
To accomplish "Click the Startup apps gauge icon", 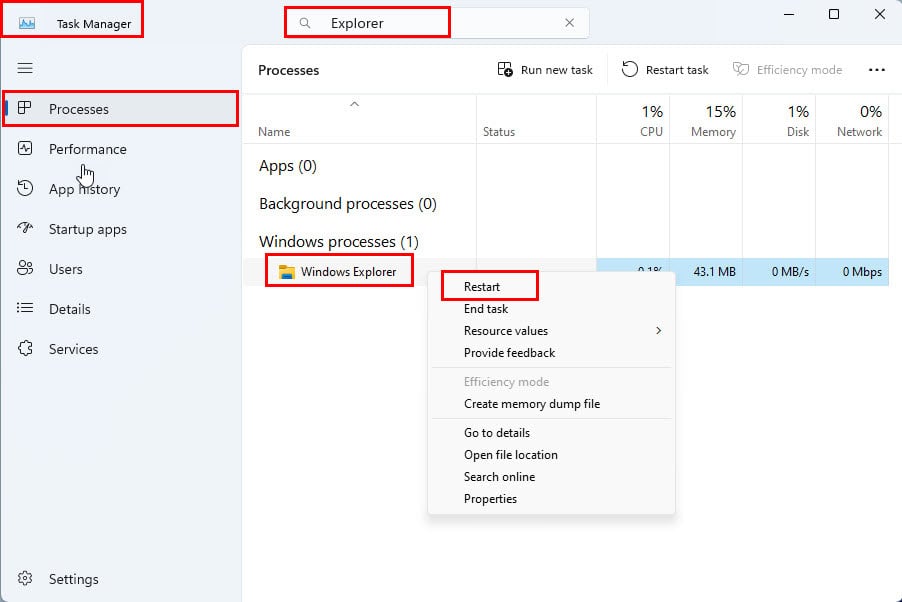I will click(25, 228).
